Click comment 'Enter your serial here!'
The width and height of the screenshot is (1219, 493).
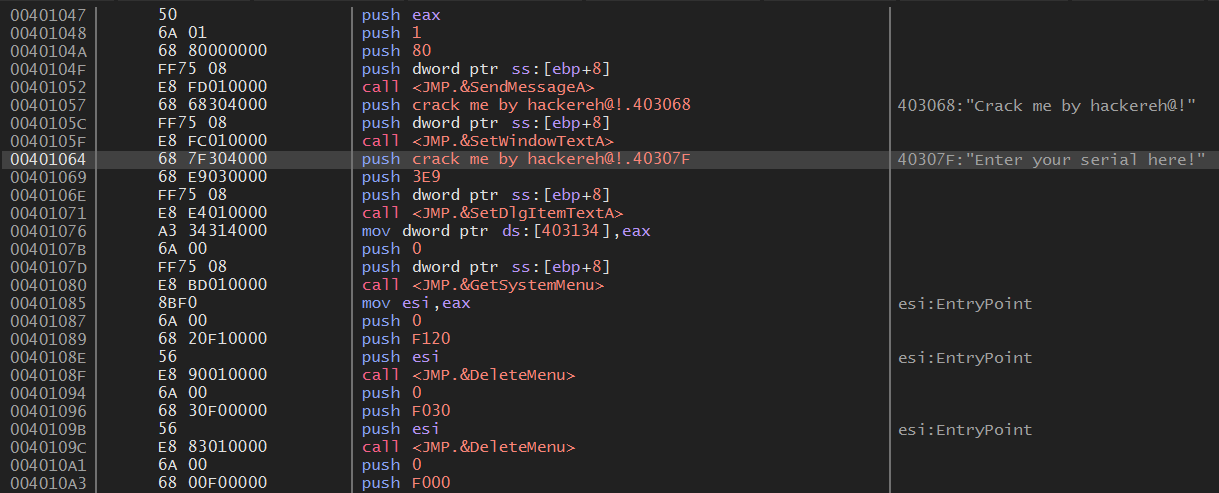pyautogui.click(x=1053, y=158)
